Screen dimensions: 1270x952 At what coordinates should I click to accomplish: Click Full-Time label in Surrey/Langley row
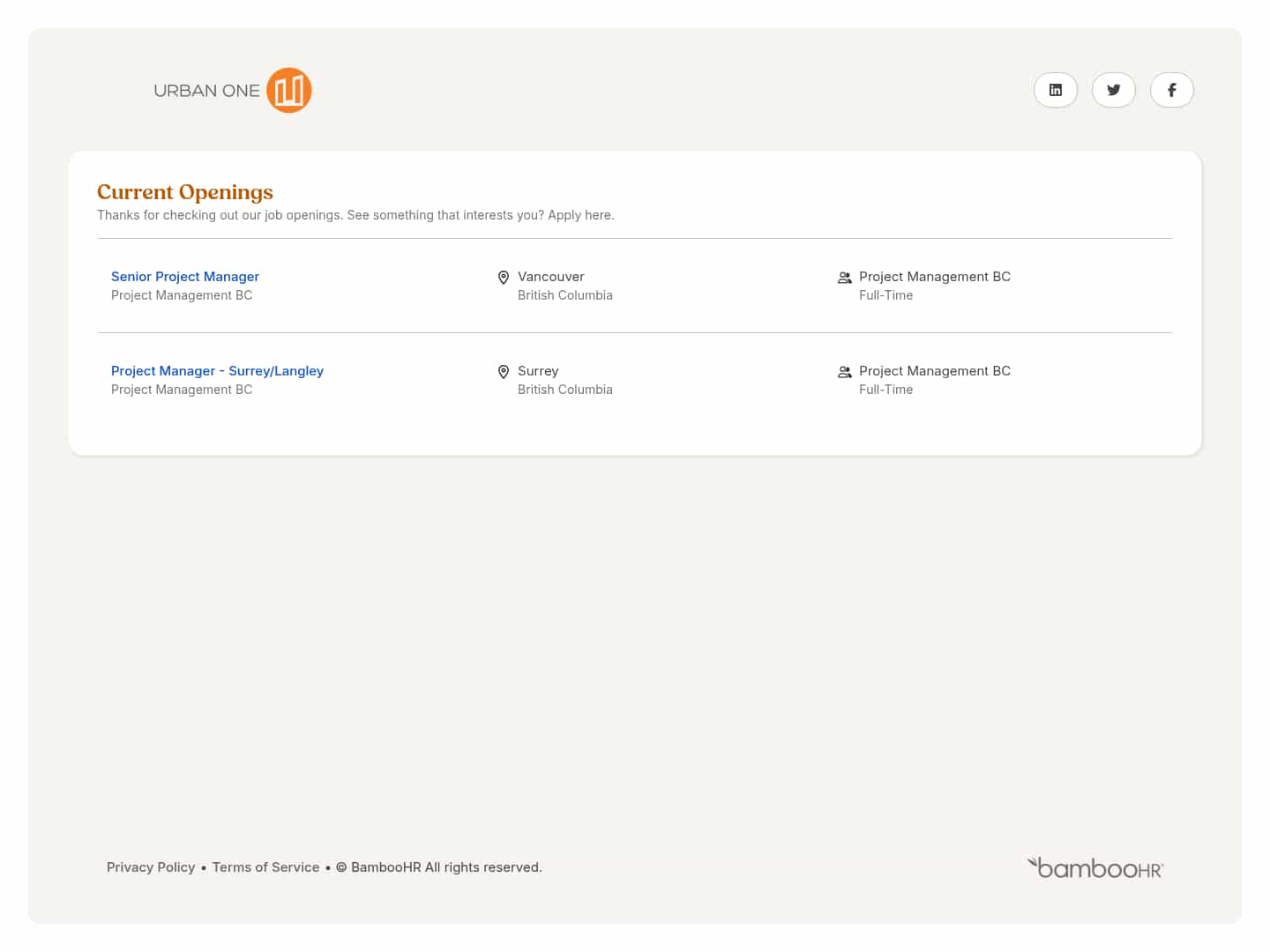[885, 390]
